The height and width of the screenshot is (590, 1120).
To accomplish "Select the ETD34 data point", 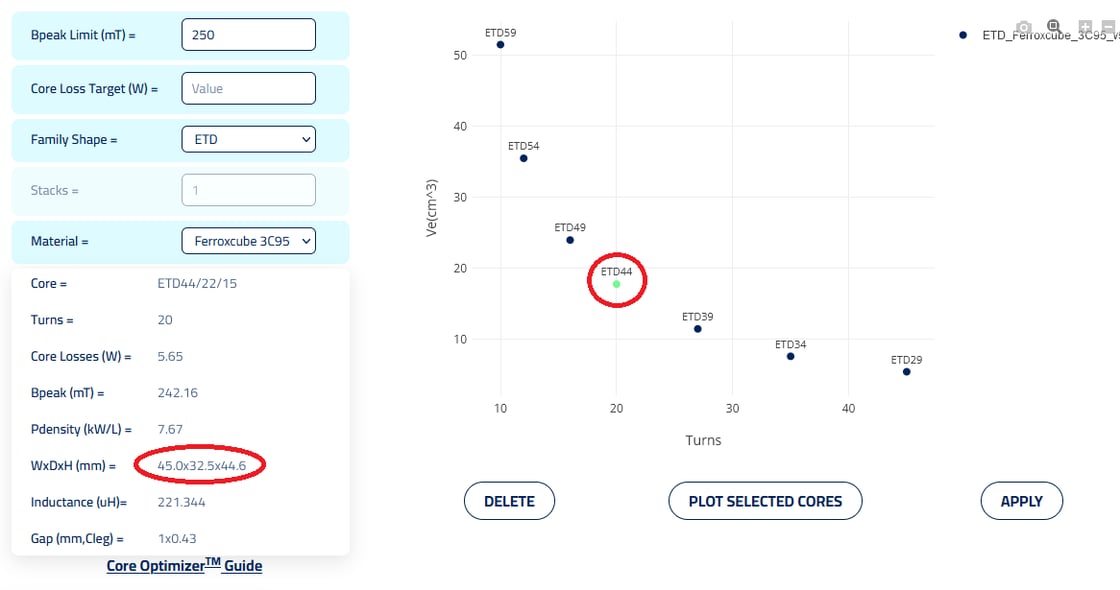I will point(791,356).
